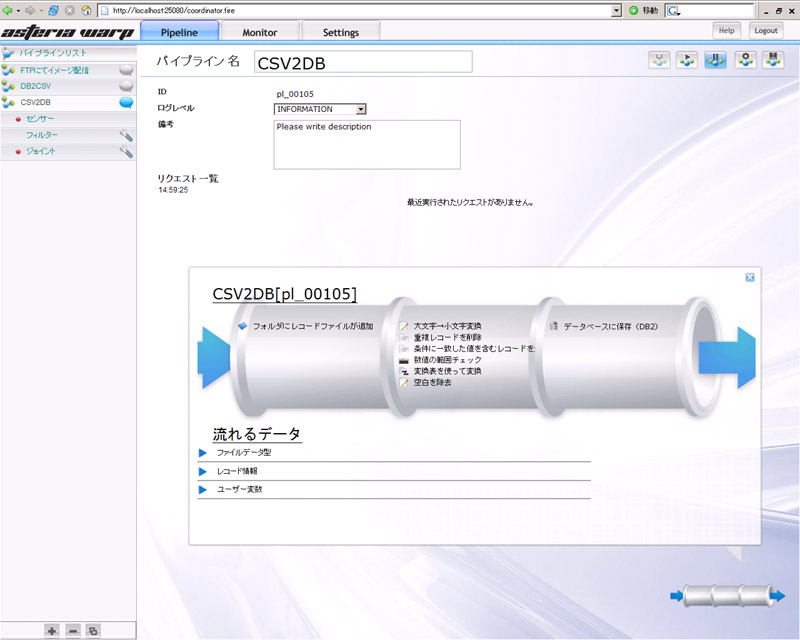800x640 pixels.
Task: Click the 大文字→小文字変換 filter entry
Action: coord(447,326)
